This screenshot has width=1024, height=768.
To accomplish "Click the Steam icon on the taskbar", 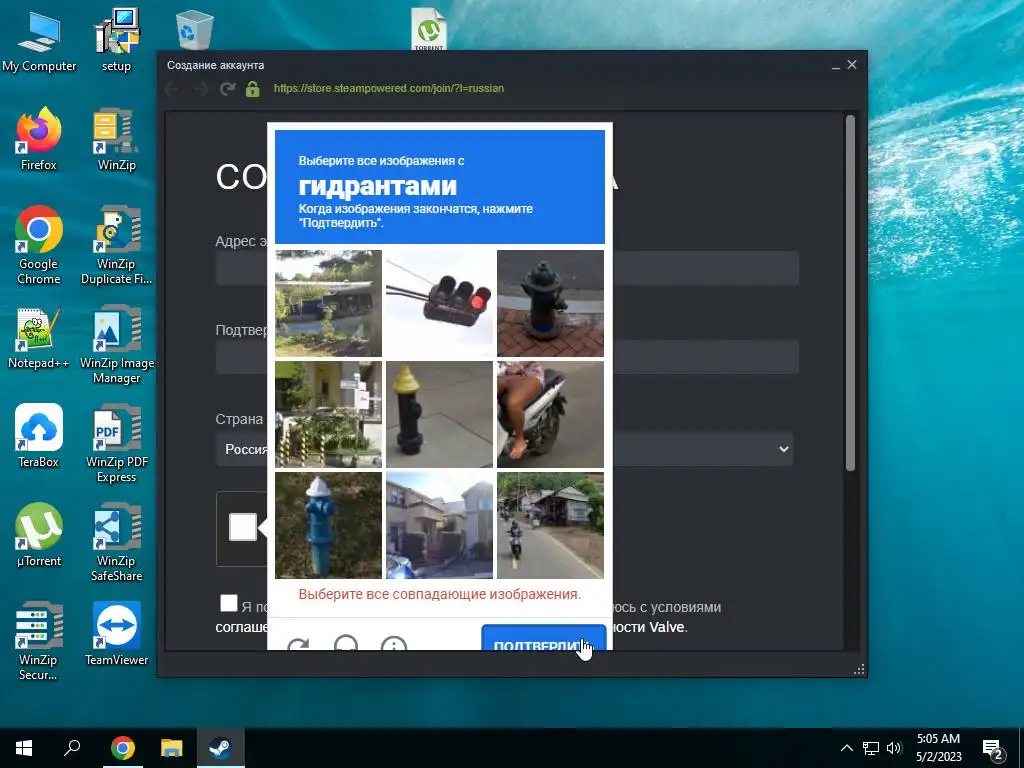I will [221, 748].
